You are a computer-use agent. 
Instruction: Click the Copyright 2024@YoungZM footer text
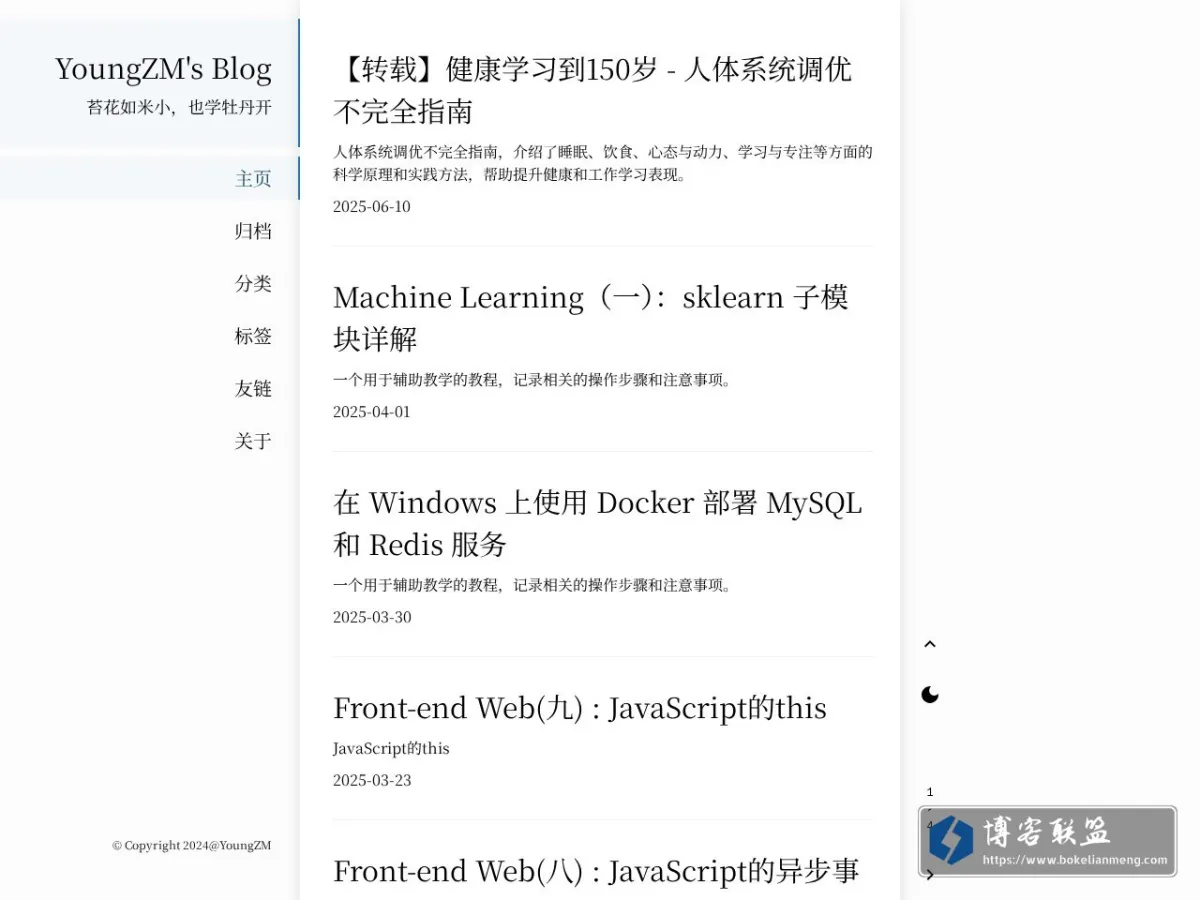point(192,845)
